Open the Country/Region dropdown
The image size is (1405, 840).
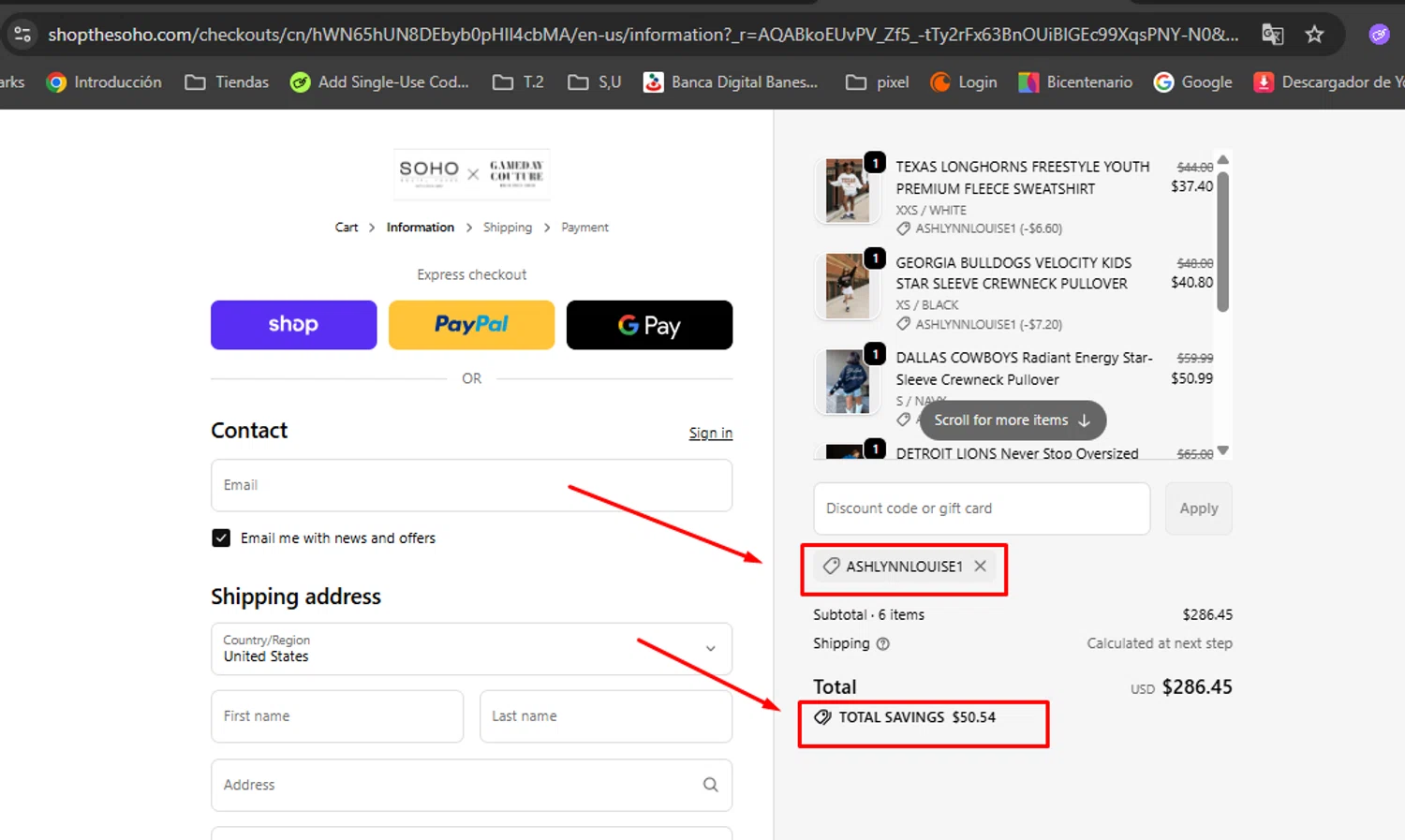click(x=471, y=649)
